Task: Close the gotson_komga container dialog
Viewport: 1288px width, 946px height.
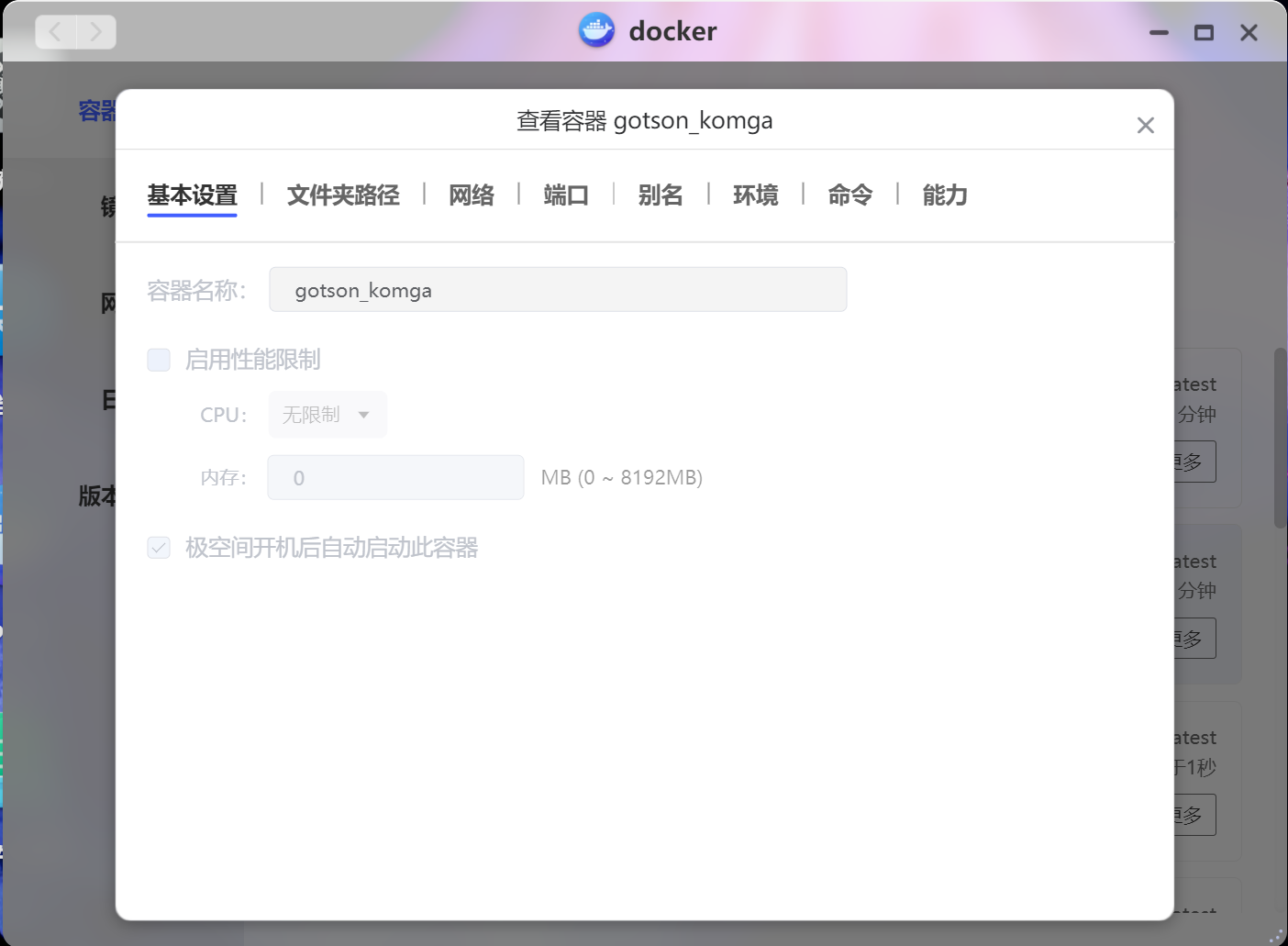Action: point(1145,126)
